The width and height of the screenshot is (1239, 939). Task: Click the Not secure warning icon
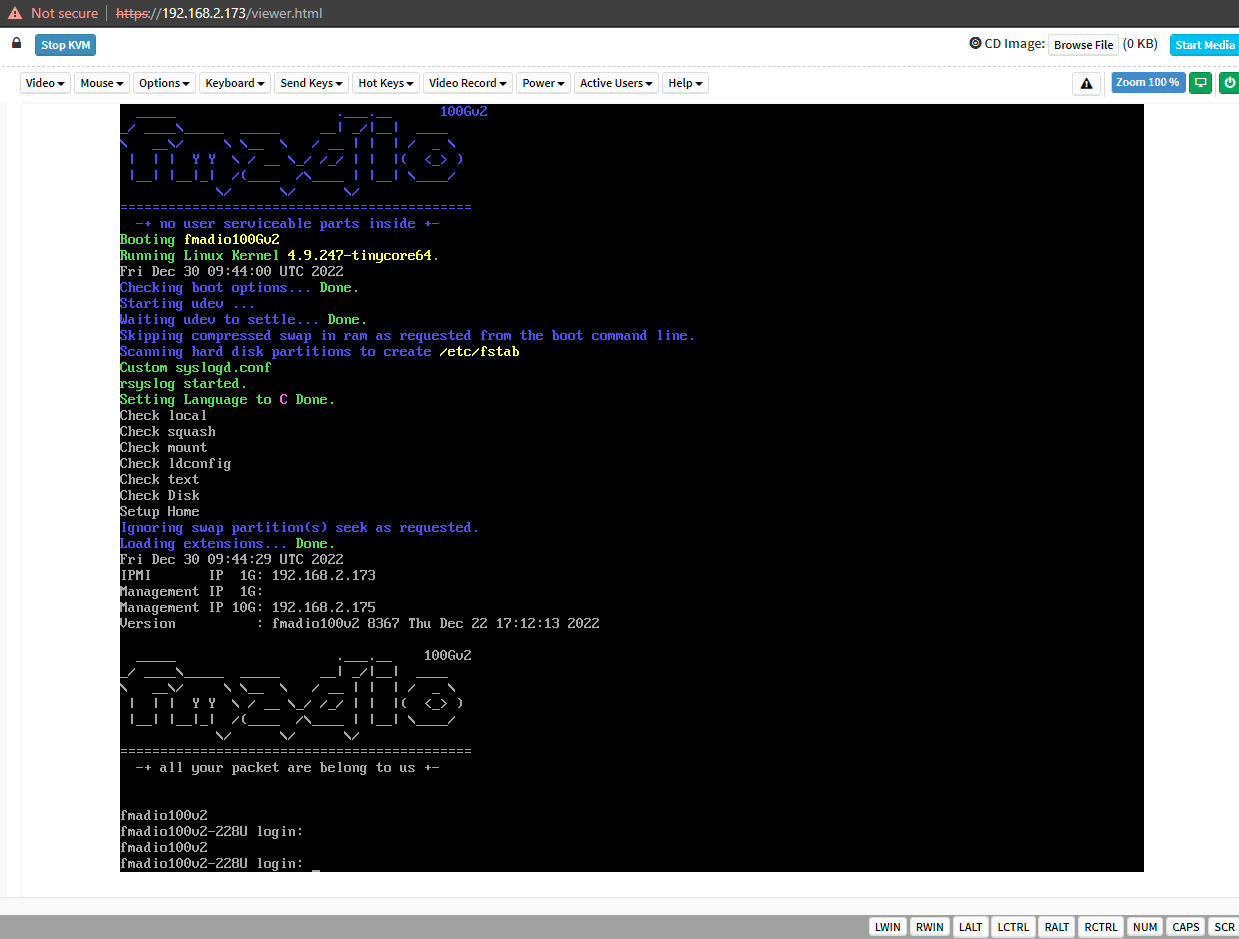click(x=15, y=14)
